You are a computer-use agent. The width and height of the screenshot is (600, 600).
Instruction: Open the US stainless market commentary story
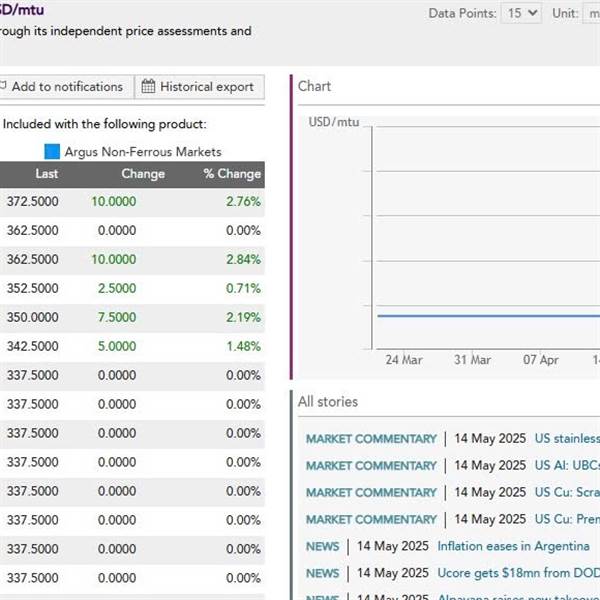567,439
